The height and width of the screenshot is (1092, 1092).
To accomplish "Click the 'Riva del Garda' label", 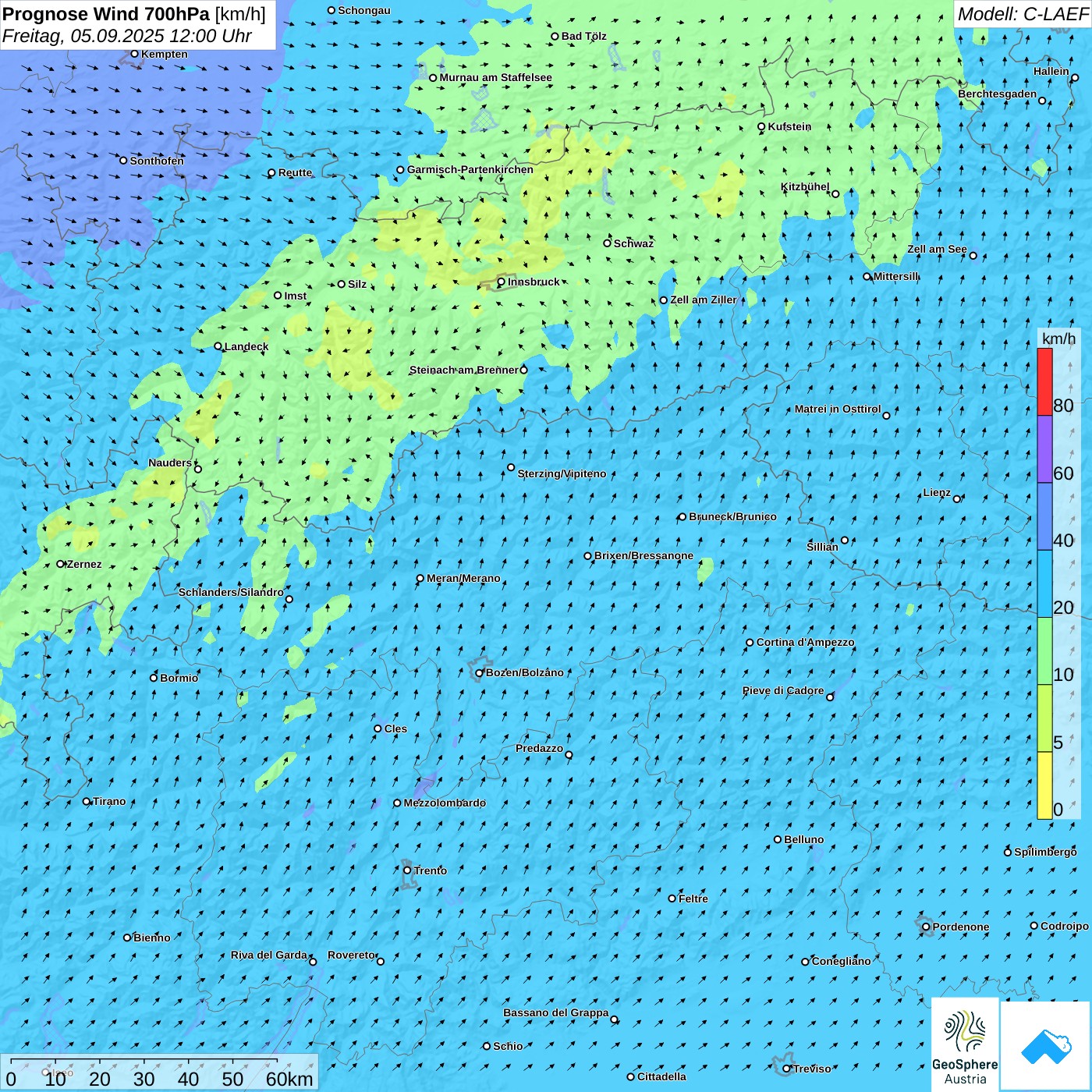I will pos(269,955).
